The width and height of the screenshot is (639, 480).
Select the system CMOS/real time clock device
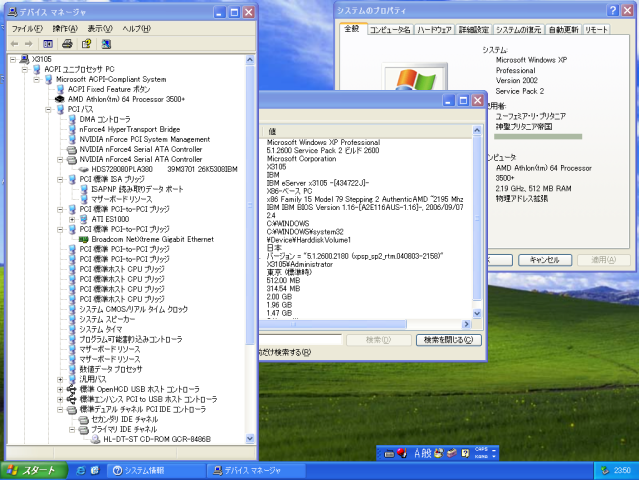133,309
